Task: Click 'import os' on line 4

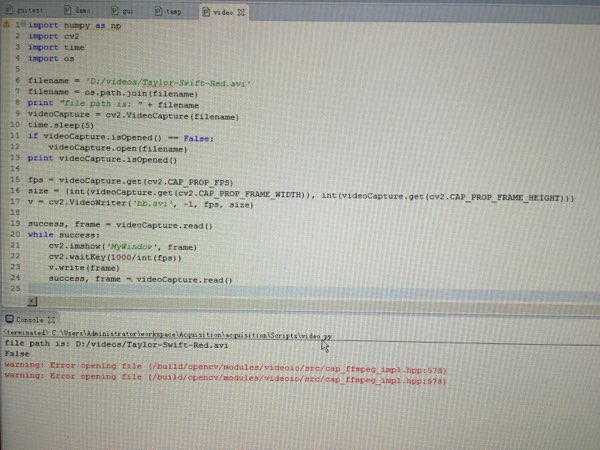Action: (x=51, y=59)
